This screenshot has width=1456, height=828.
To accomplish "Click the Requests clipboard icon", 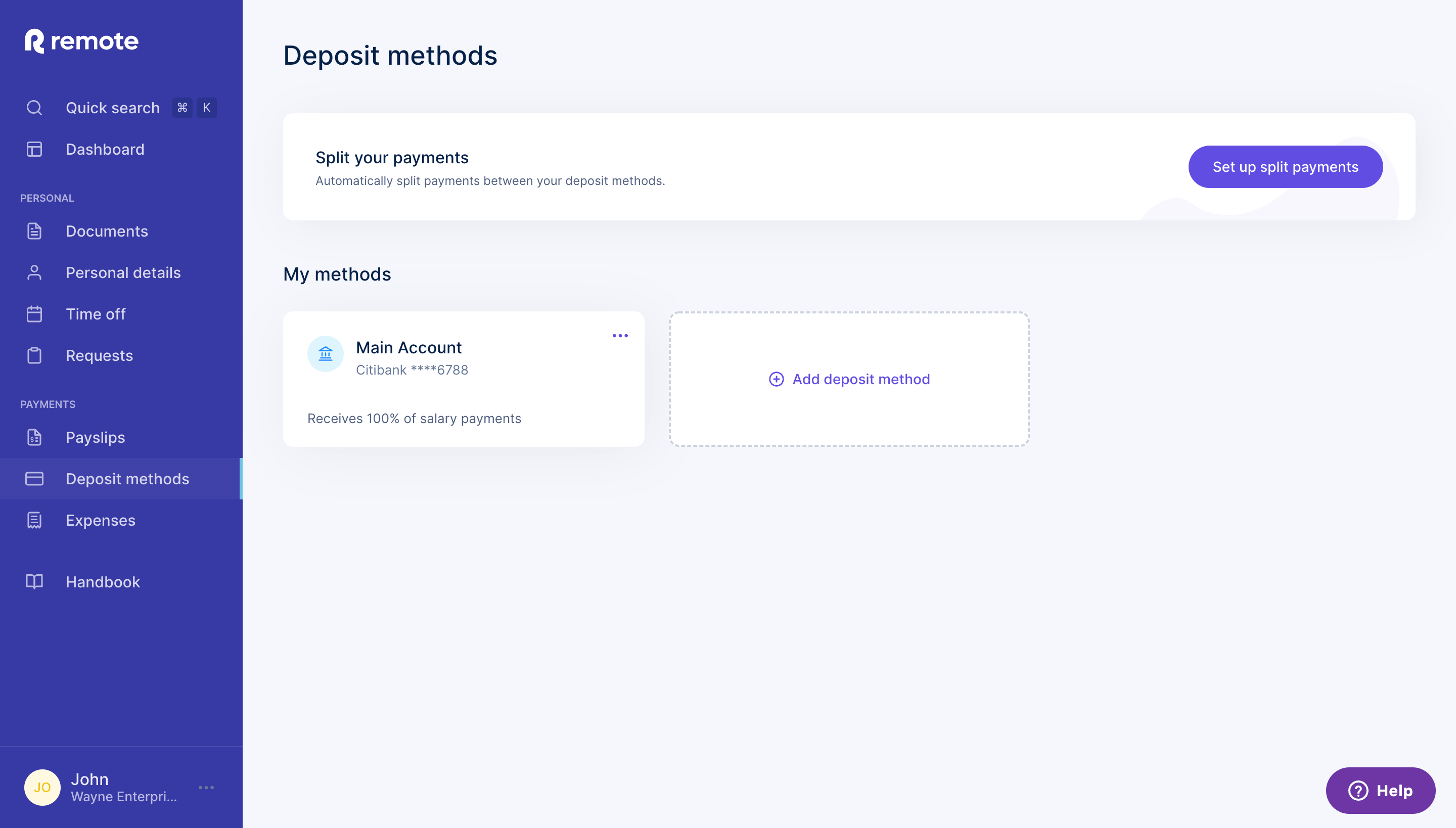I will pyautogui.click(x=34, y=355).
